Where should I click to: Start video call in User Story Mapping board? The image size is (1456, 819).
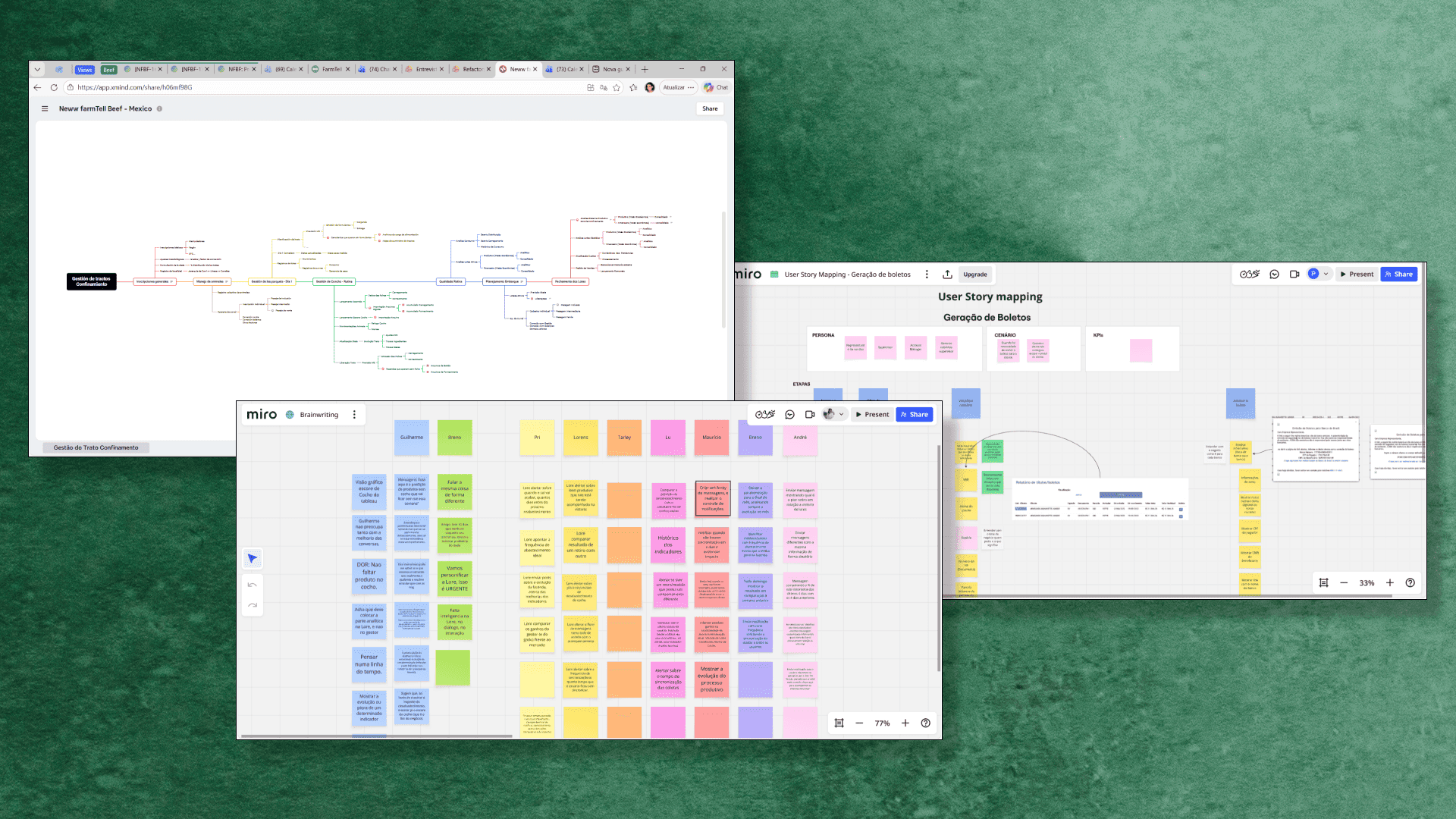pos(1294,275)
